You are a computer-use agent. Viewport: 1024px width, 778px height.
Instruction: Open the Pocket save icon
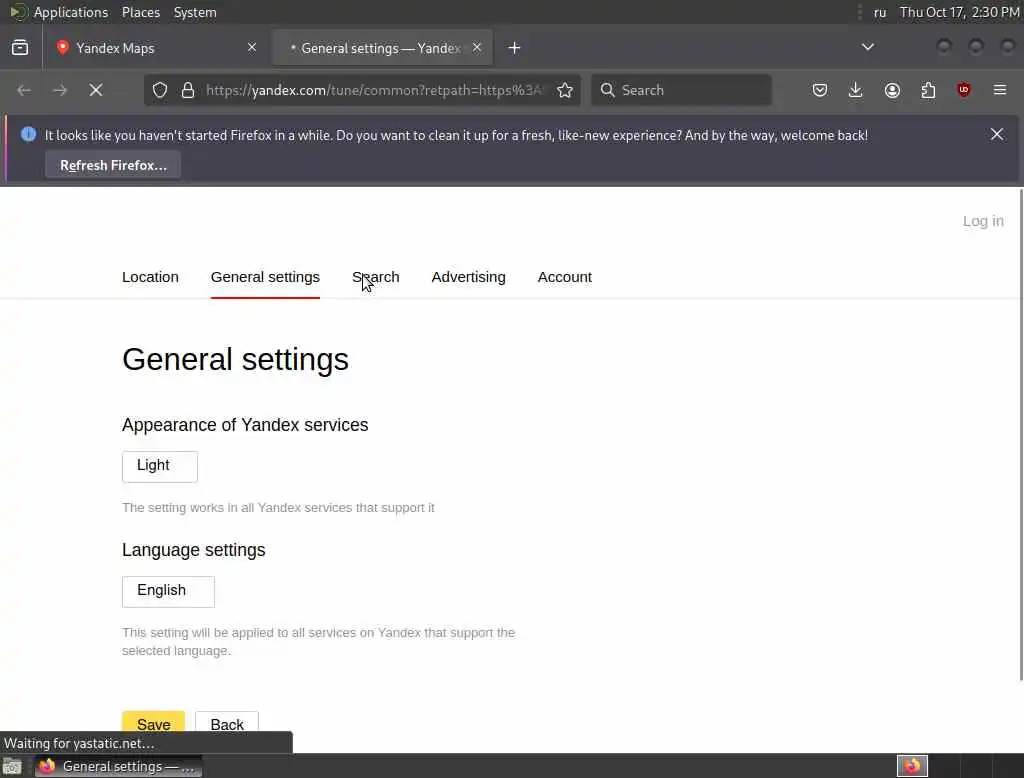pos(820,90)
